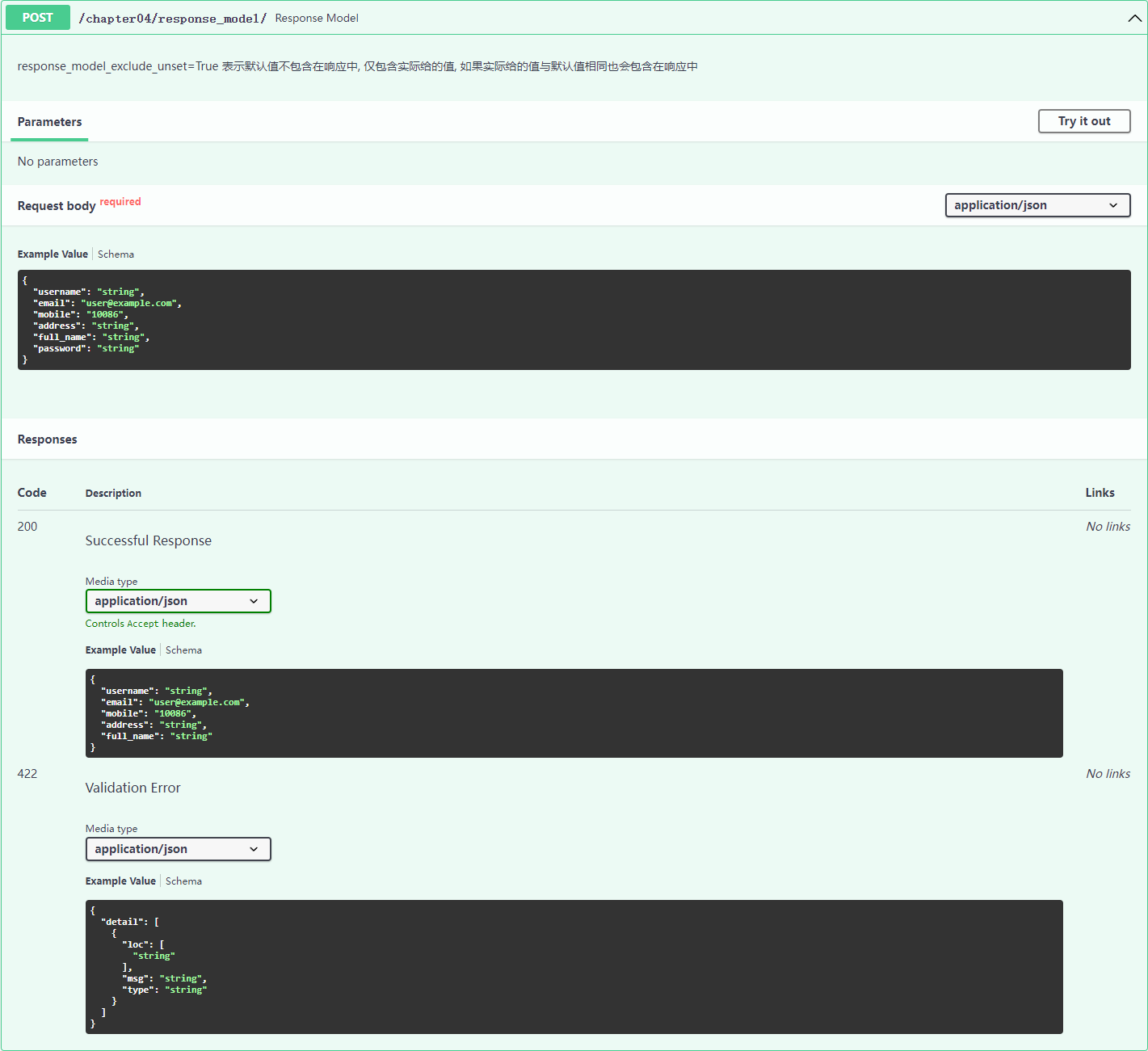Click the No parameters text
Image resolution: width=1148 pixels, height=1051 pixels.
pyautogui.click(x=57, y=162)
